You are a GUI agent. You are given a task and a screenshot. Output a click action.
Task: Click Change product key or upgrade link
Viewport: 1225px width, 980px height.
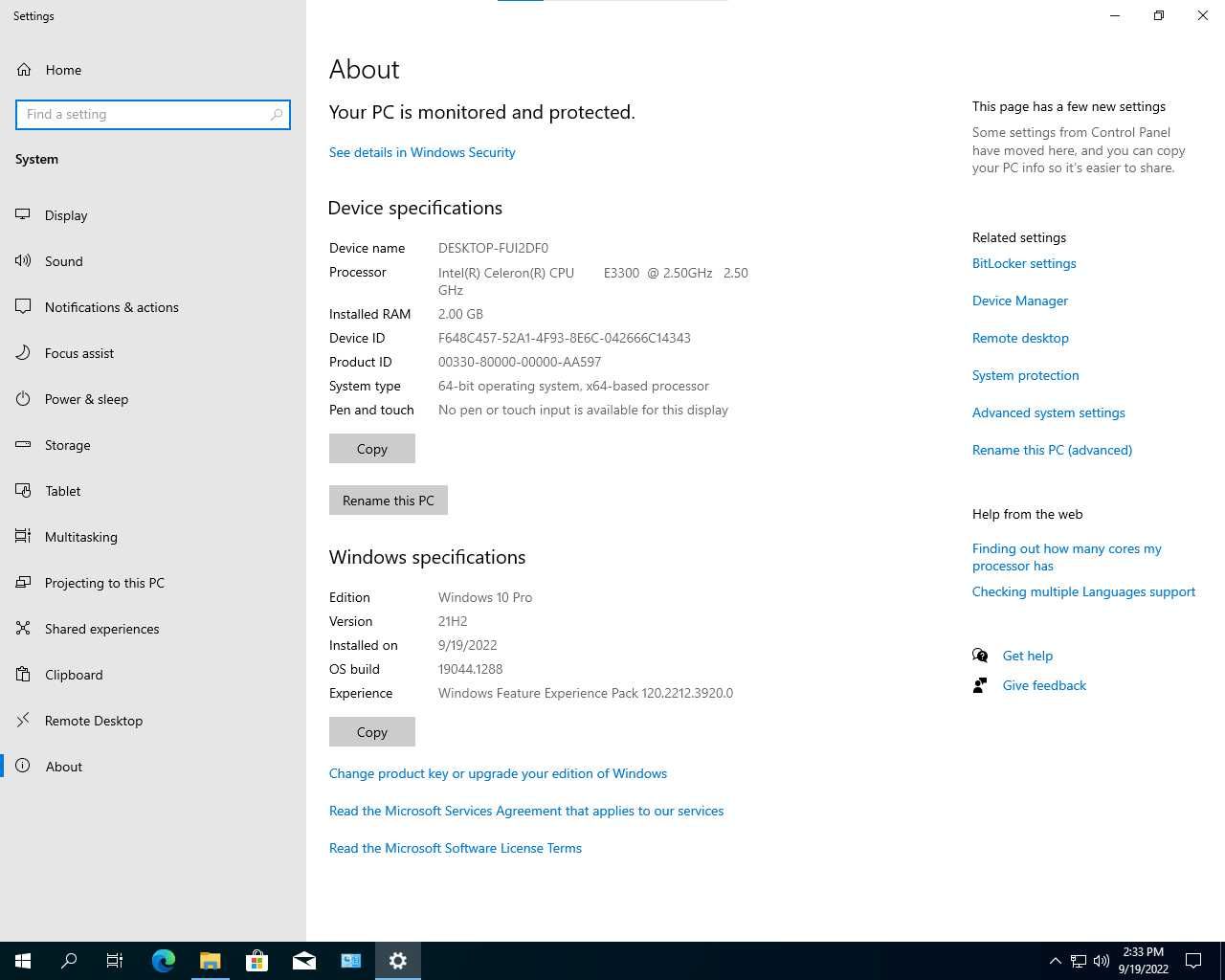[x=498, y=773]
